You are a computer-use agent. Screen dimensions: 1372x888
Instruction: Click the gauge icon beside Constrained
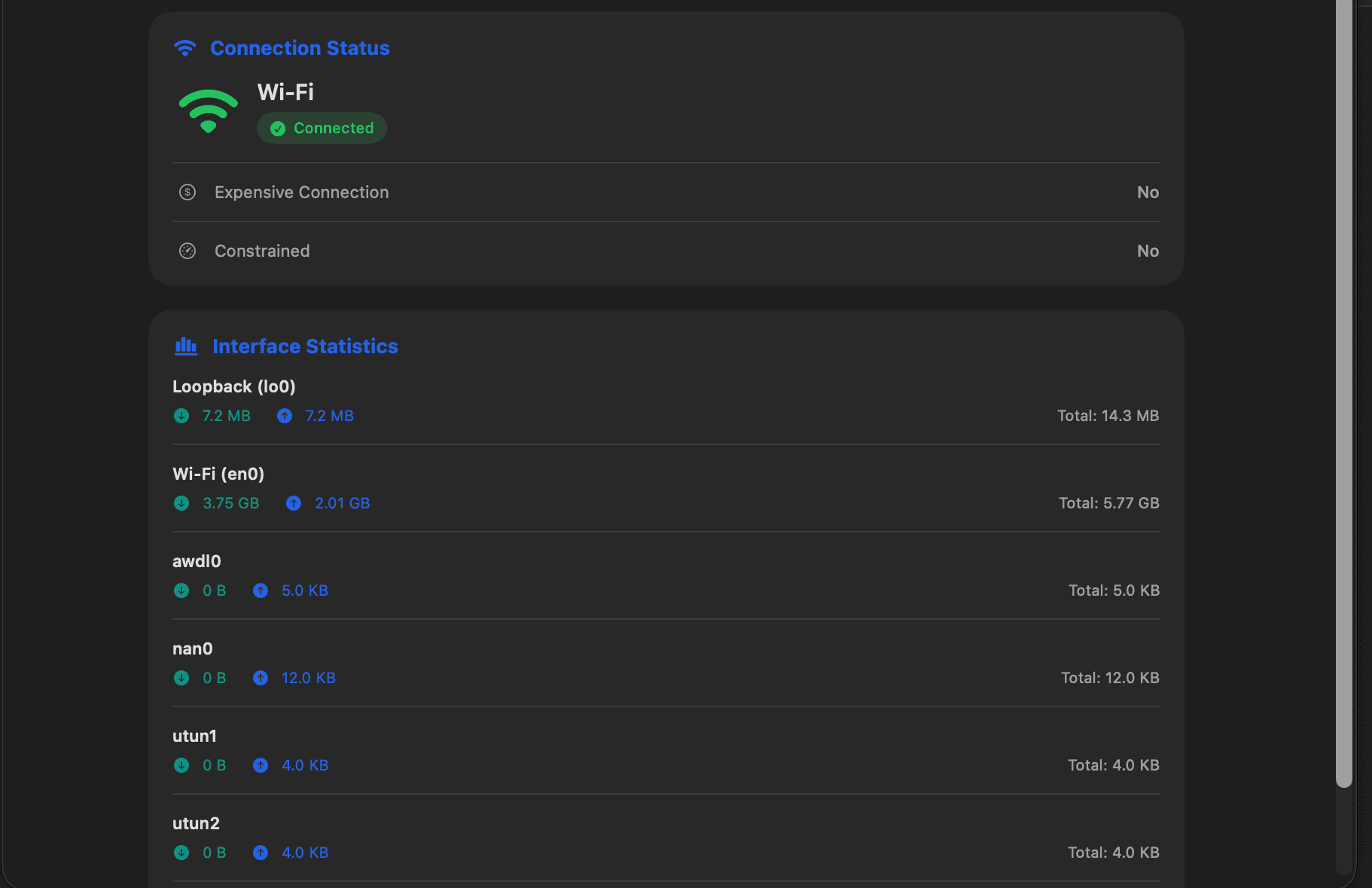tap(188, 251)
